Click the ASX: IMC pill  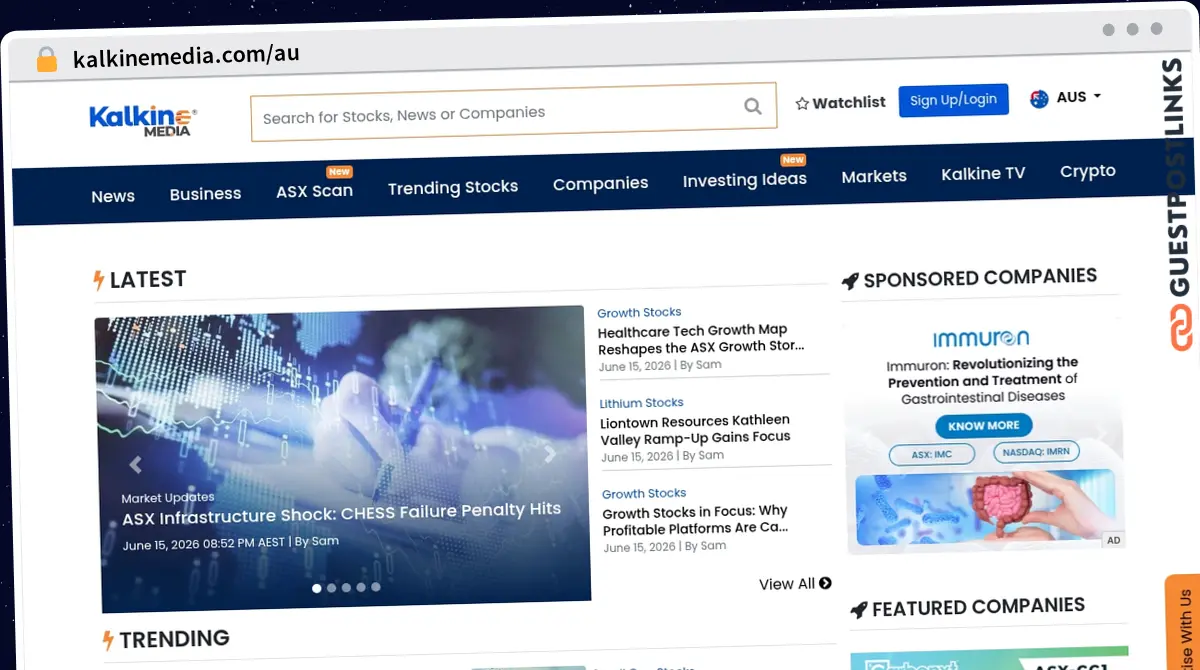(x=931, y=455)
